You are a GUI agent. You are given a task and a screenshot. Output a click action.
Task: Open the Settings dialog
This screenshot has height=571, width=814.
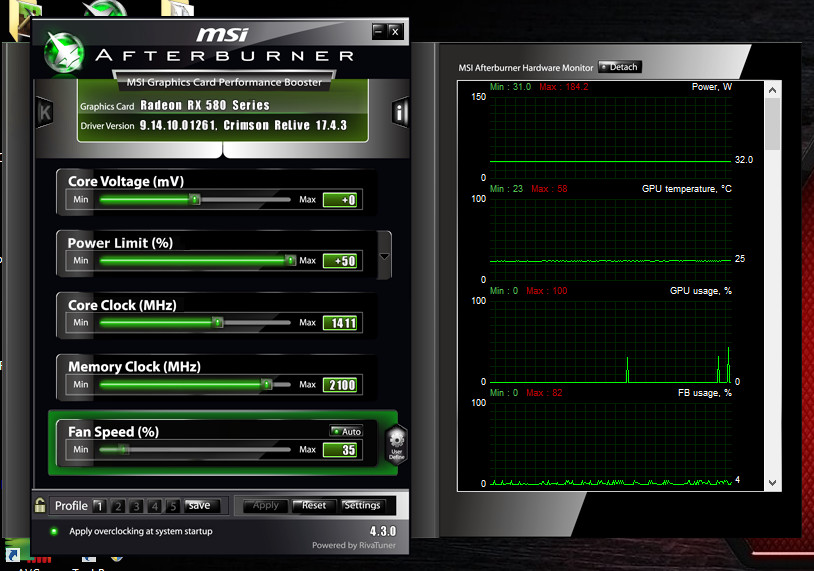(x=362, y=505)
